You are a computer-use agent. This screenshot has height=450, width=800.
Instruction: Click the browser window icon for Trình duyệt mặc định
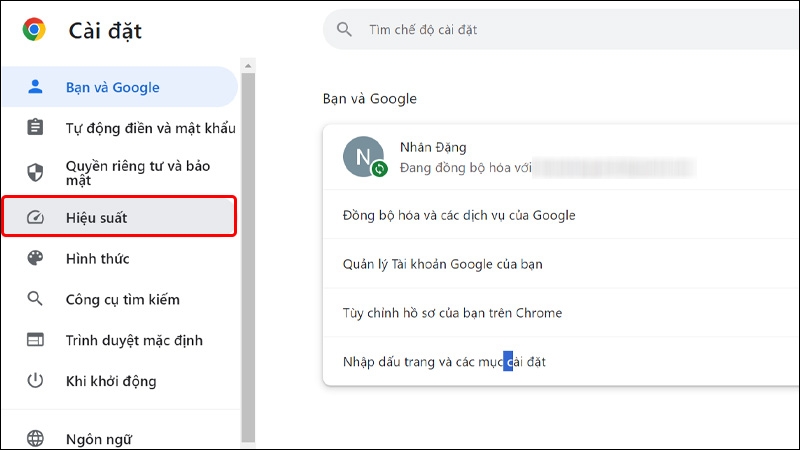click(35, 340)
